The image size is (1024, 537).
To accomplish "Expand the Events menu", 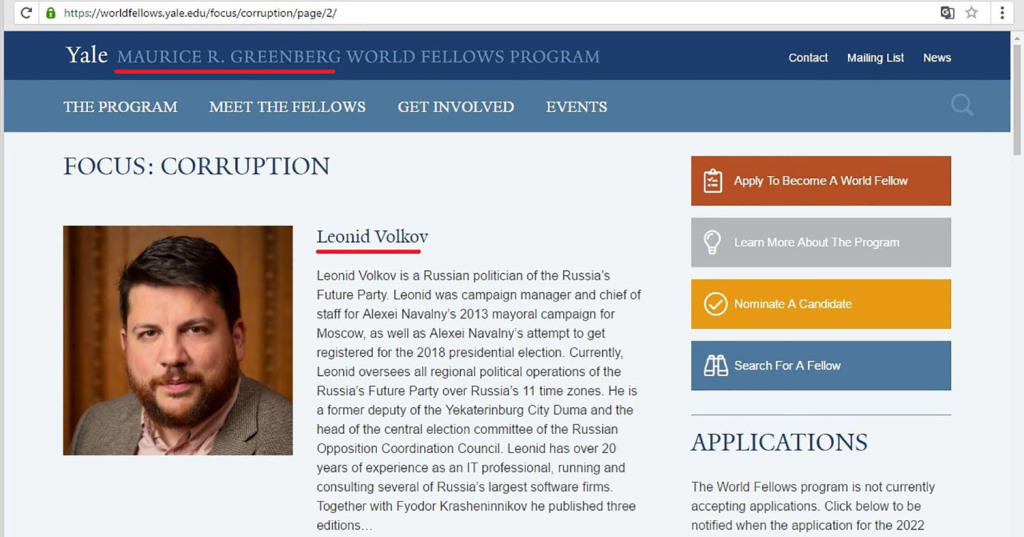I will point(576,107).
